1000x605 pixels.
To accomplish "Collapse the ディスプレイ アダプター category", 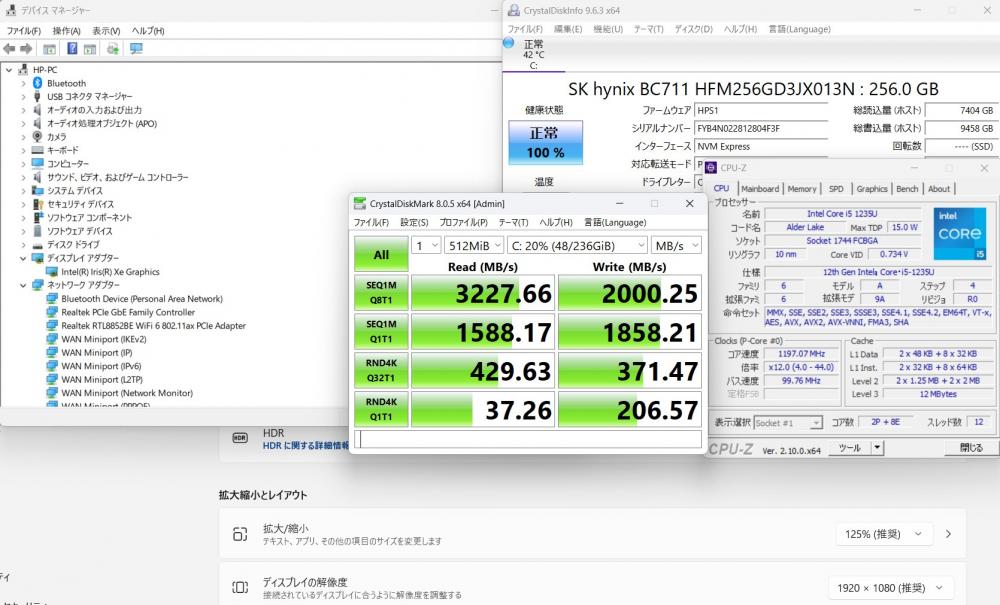I will pyautogui.click(x=23, y=258).
